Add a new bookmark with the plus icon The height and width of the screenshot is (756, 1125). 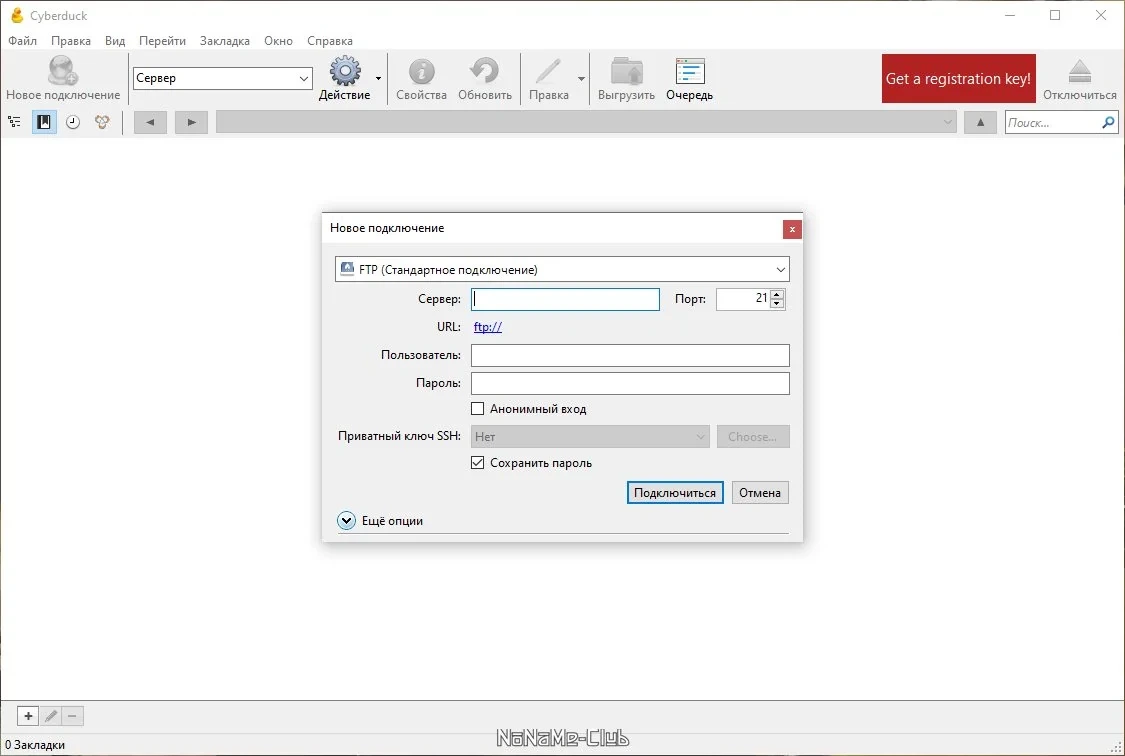(28, 716)
